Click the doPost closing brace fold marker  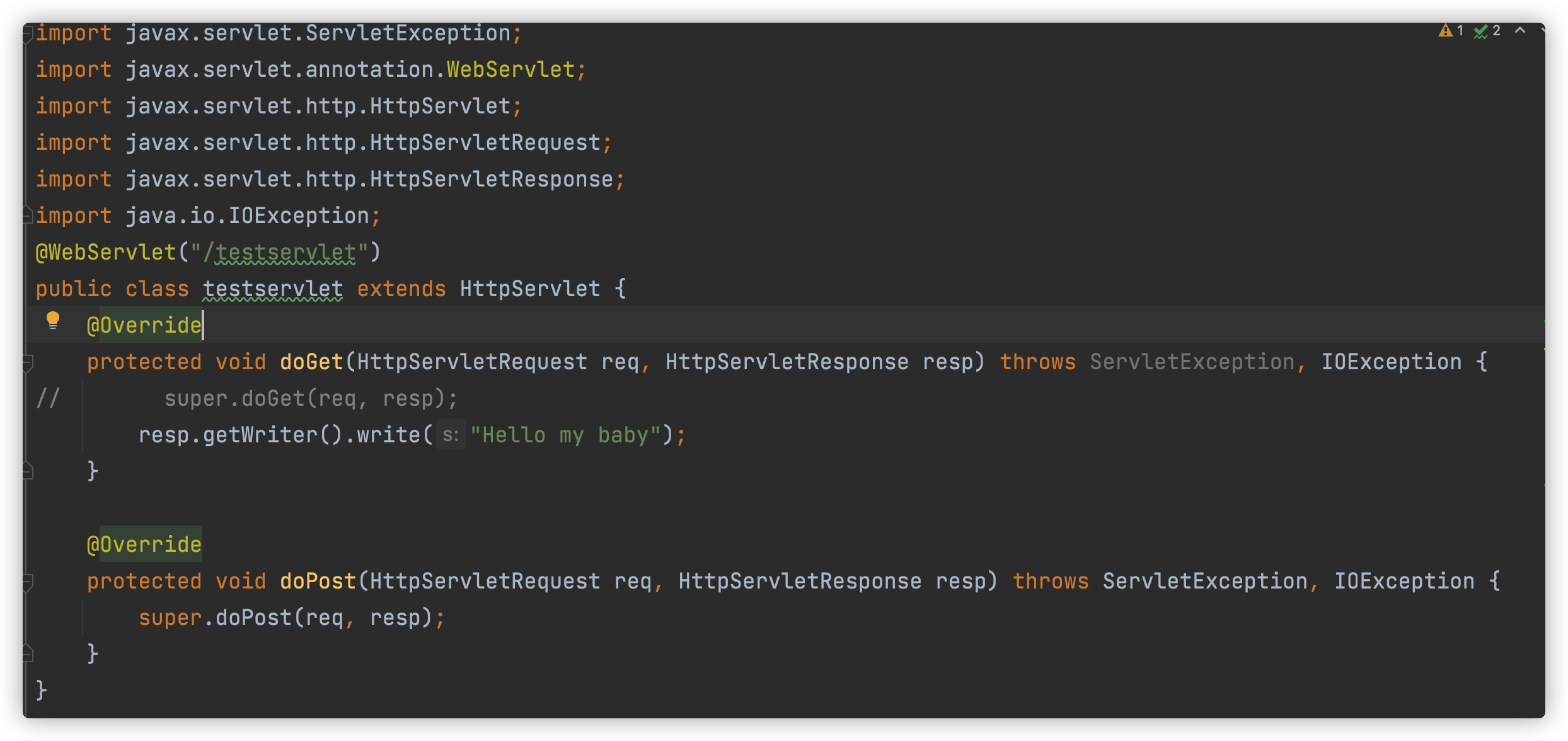pyautogui.click(x=28, y=653)
